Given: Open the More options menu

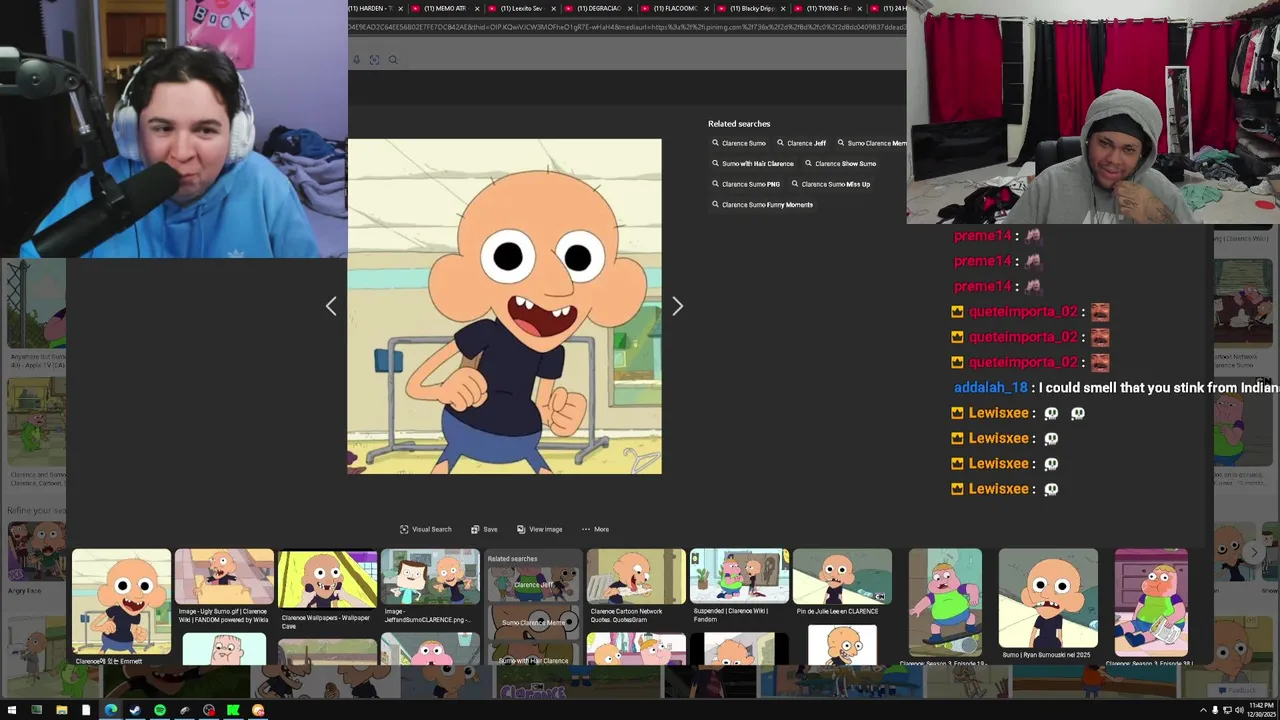Looking at the screenshot, I should coord(595,529).
